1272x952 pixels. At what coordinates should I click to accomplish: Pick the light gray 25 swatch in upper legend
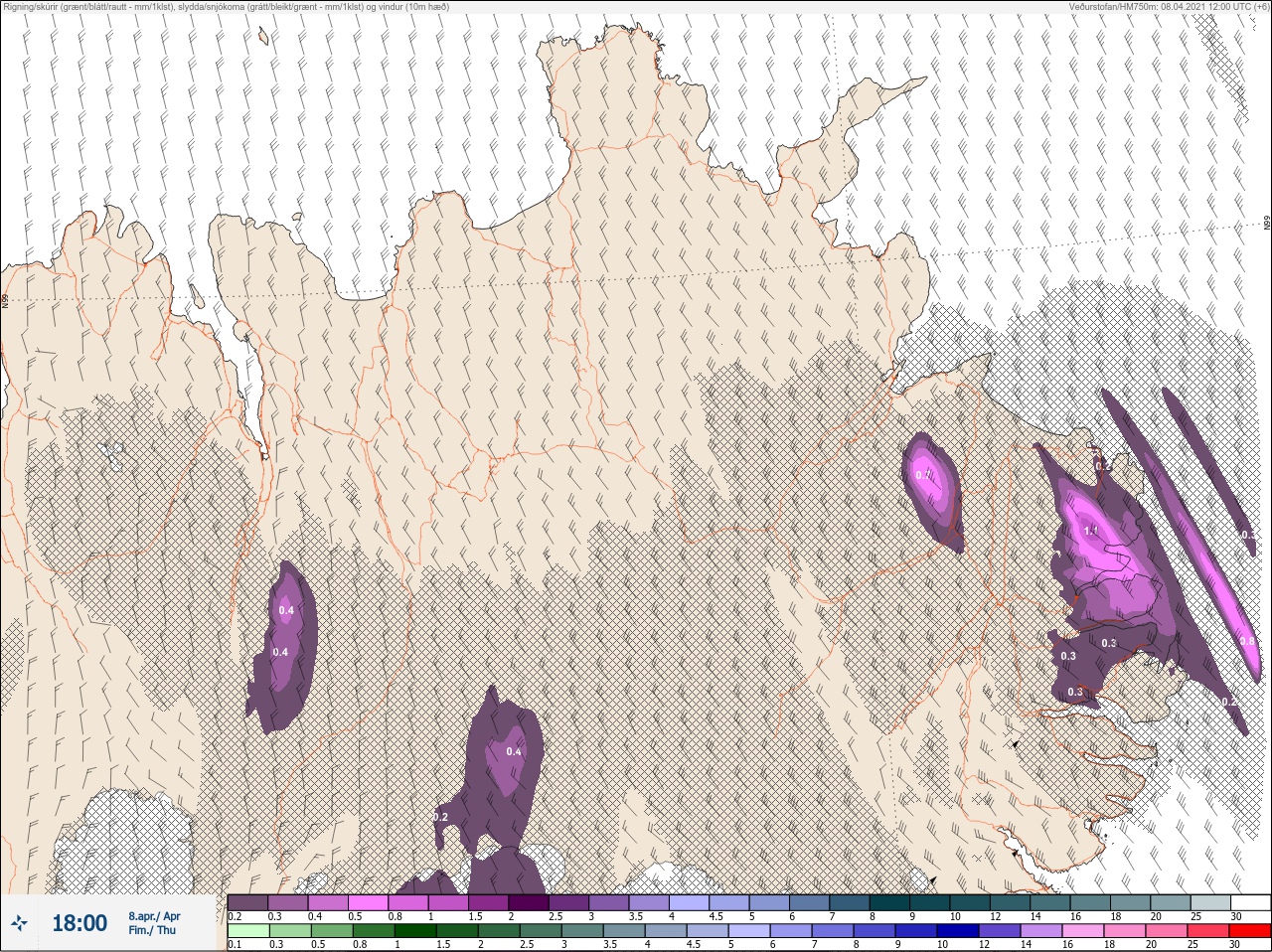[1211, 902]
